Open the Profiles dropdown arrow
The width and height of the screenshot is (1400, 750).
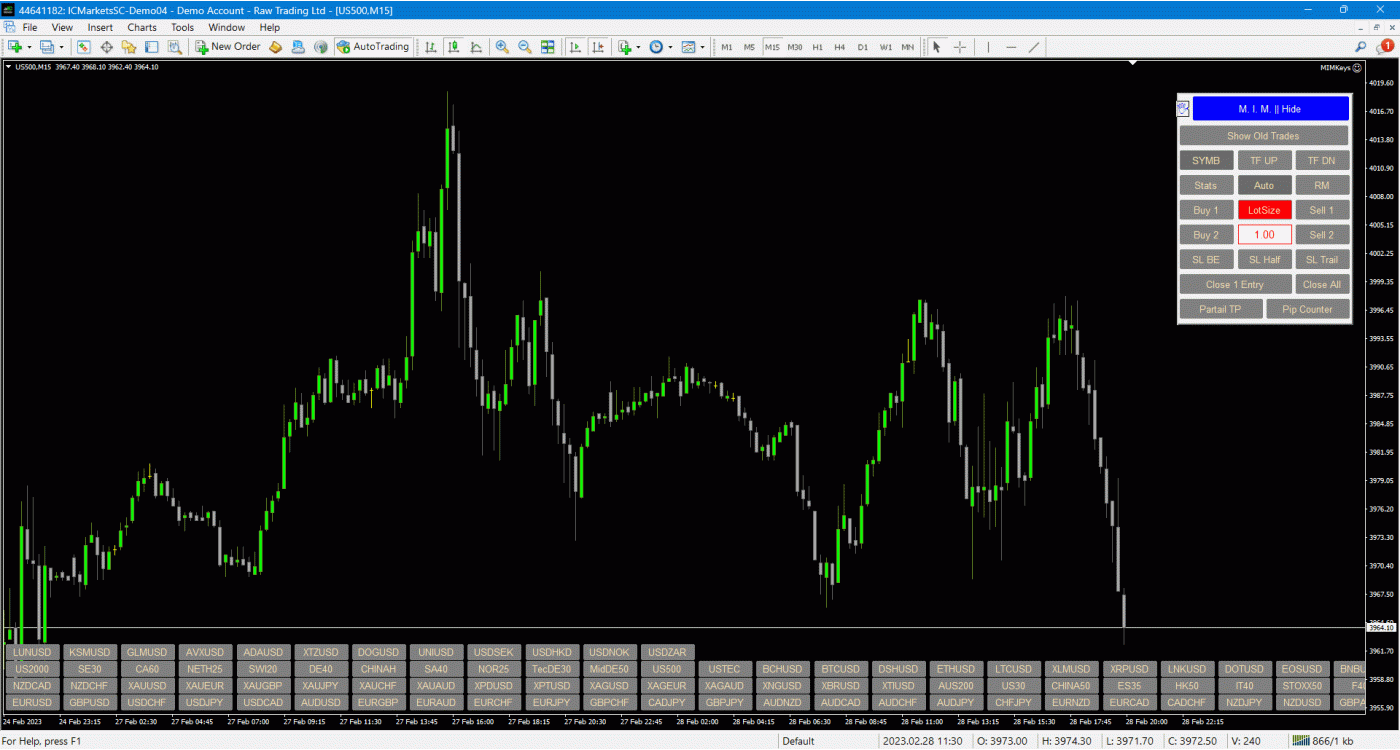(x=62, y=47)
